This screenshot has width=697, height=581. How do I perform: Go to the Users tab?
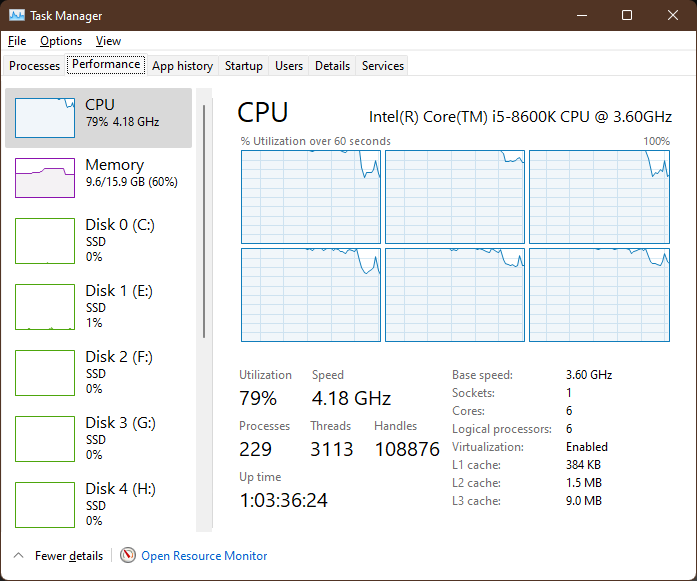point(288,66)
